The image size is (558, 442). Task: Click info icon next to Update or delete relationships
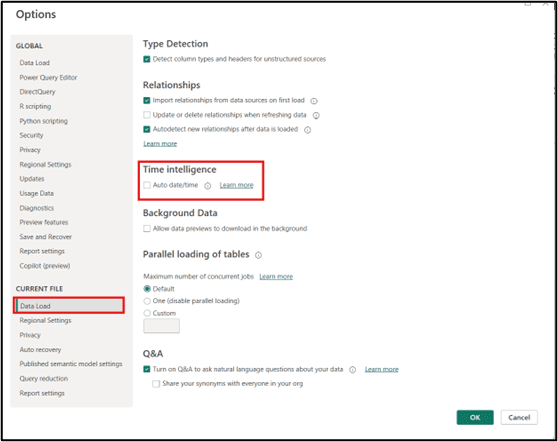click(x=316, y=115)
